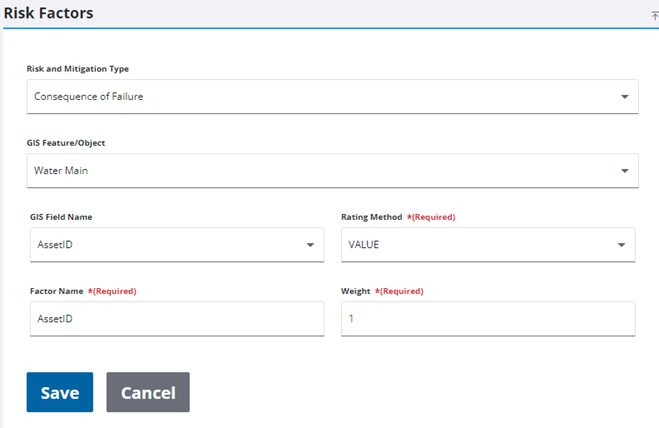
Task: Click the Risk Factors panel title
Action: [x=48, y=14]
